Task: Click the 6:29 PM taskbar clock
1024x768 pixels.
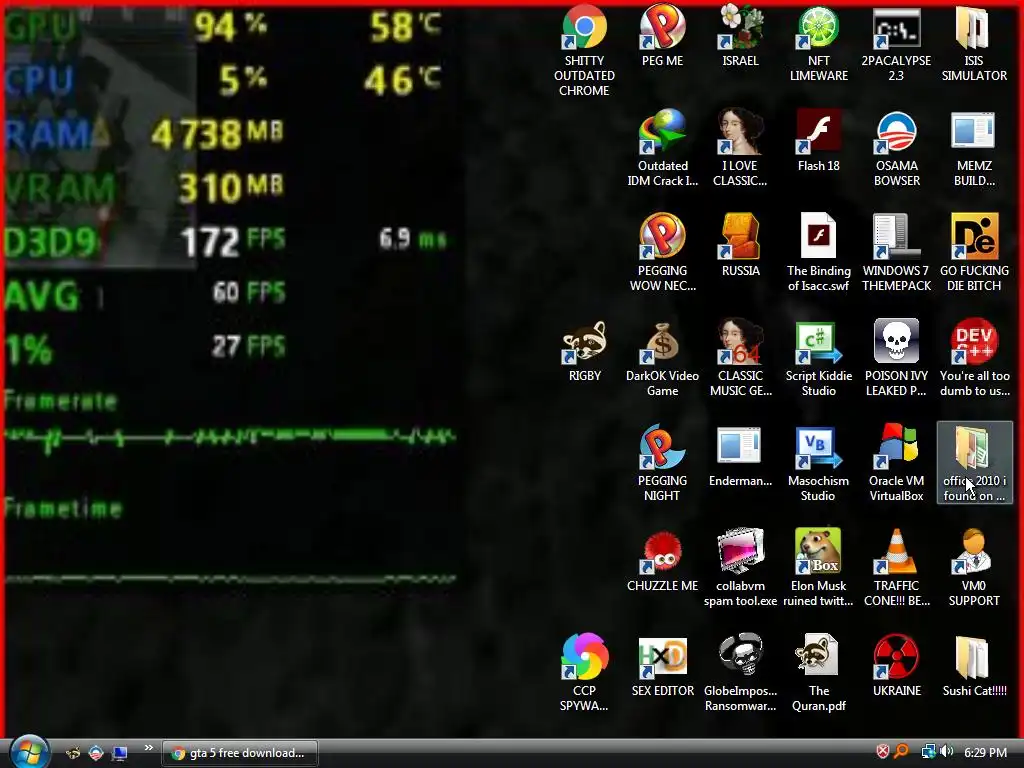Action: tap(985, 752)
